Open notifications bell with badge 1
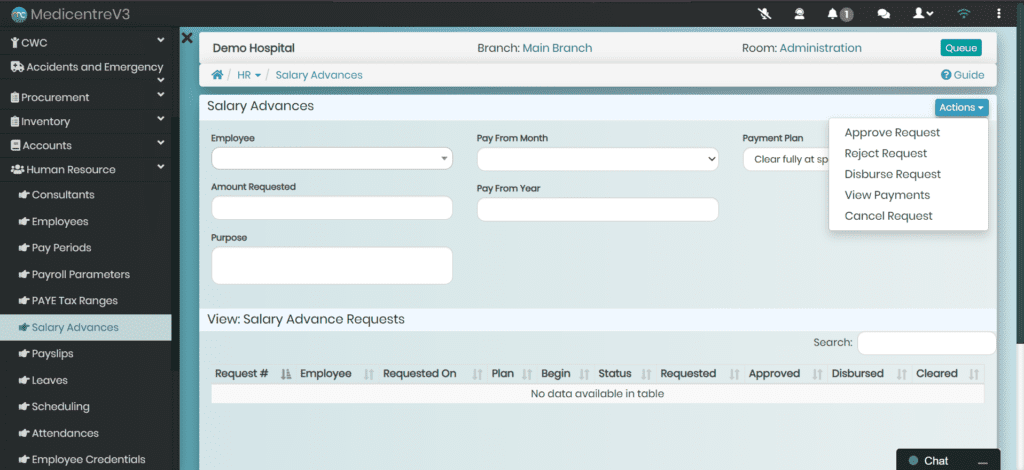1024x470 pixels. click(x=840, y=14)
